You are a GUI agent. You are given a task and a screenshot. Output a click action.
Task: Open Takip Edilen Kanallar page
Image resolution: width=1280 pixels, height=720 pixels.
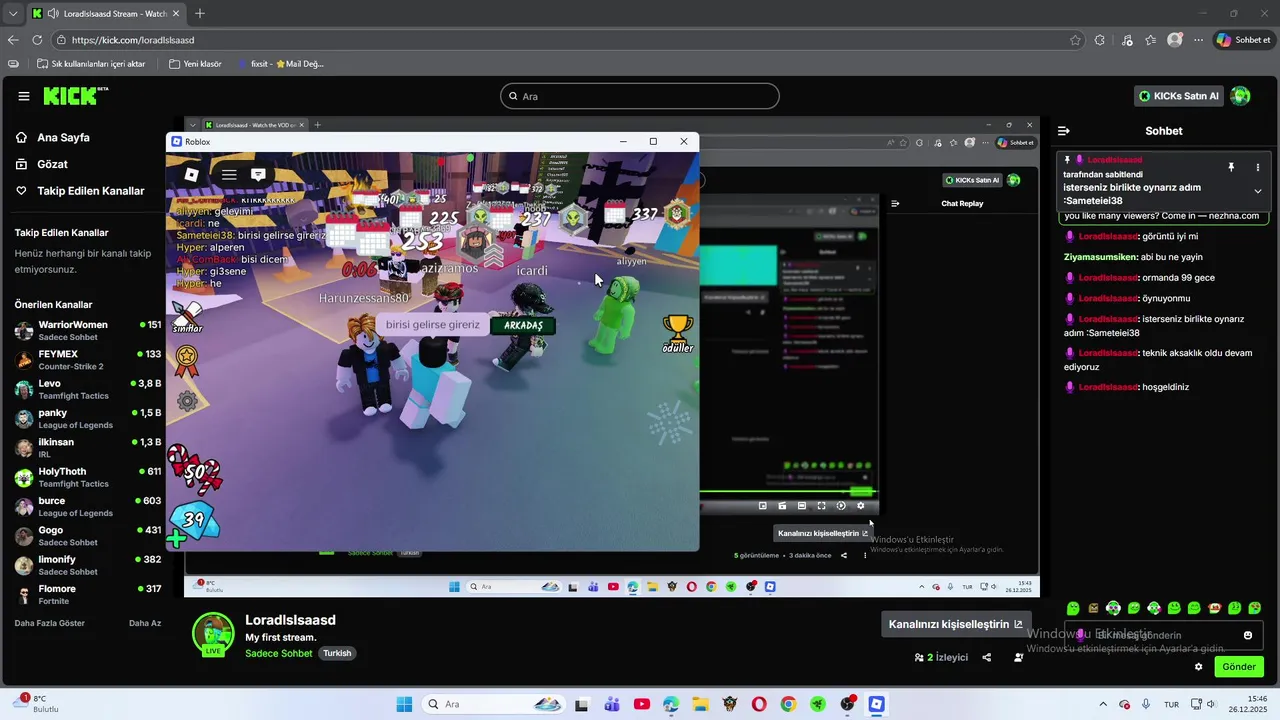click(x=90, y=190)
